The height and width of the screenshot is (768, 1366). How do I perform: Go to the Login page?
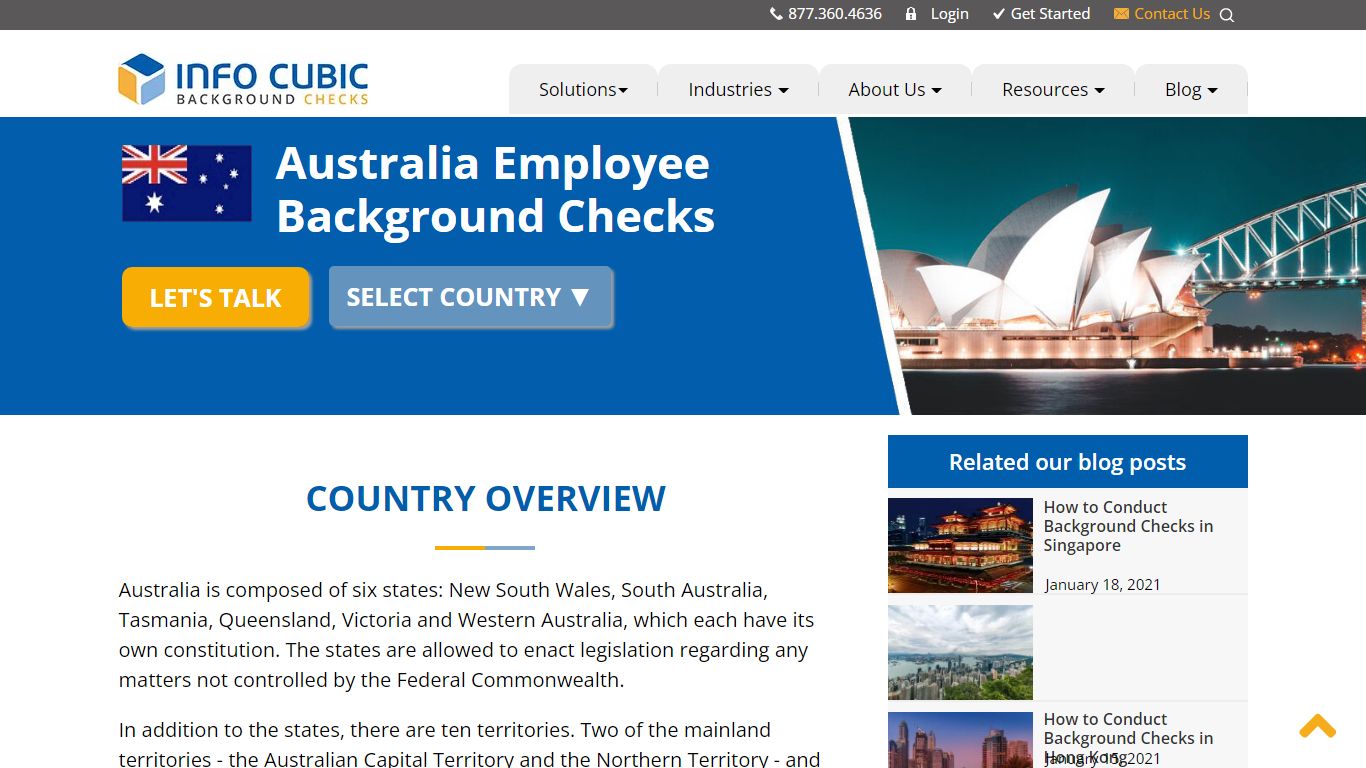click(x=949, y=14)
